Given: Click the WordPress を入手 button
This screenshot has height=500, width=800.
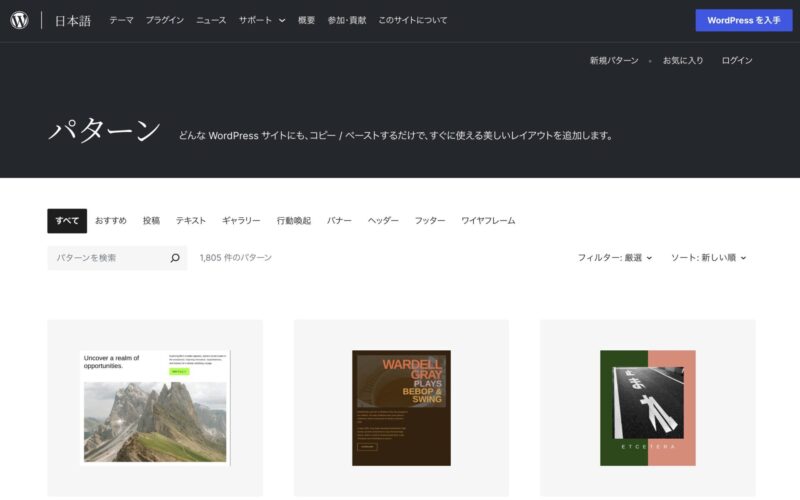Looking at the screenshot, I should (x=743, y=20).
